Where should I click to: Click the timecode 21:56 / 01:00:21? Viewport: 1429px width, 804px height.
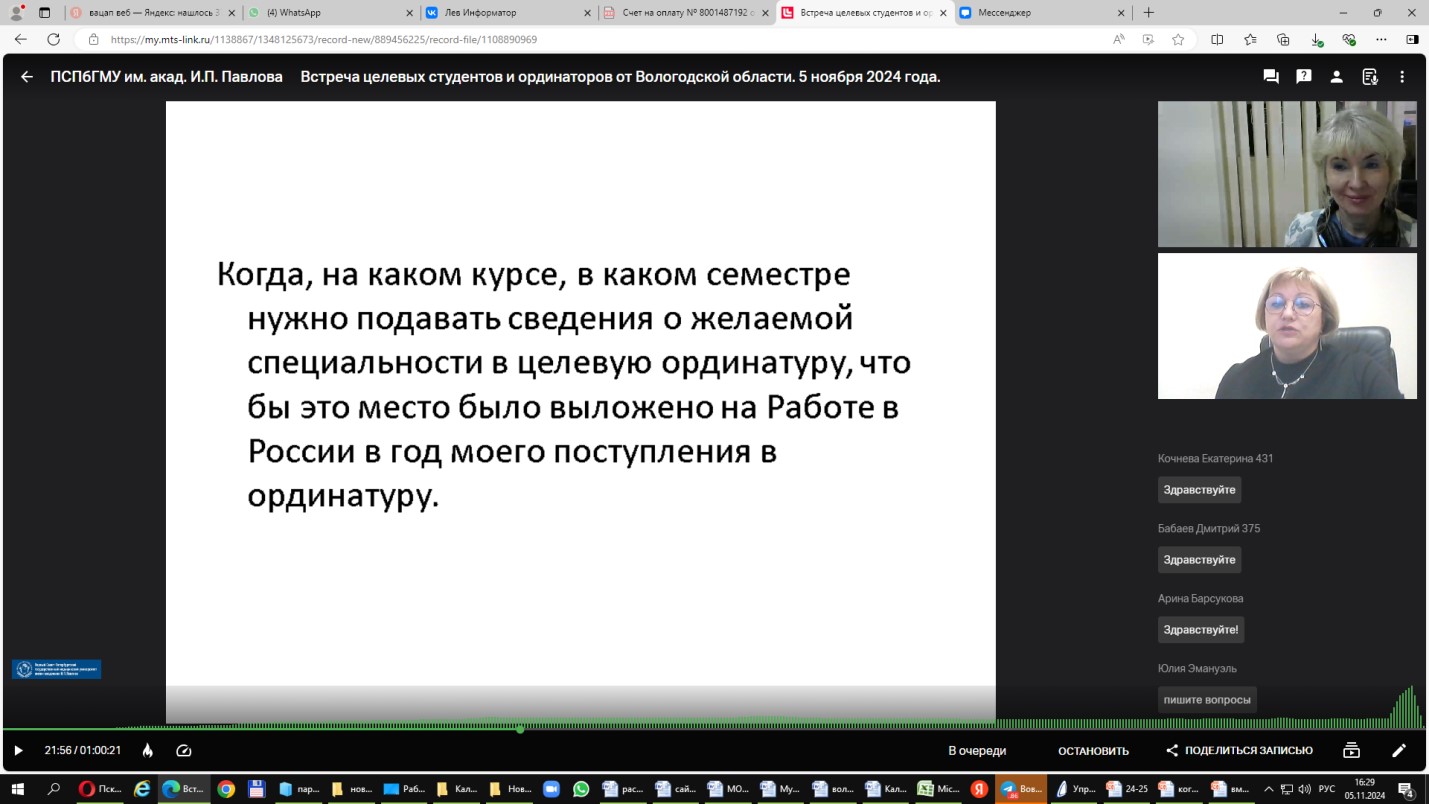(x=82, y=750)
